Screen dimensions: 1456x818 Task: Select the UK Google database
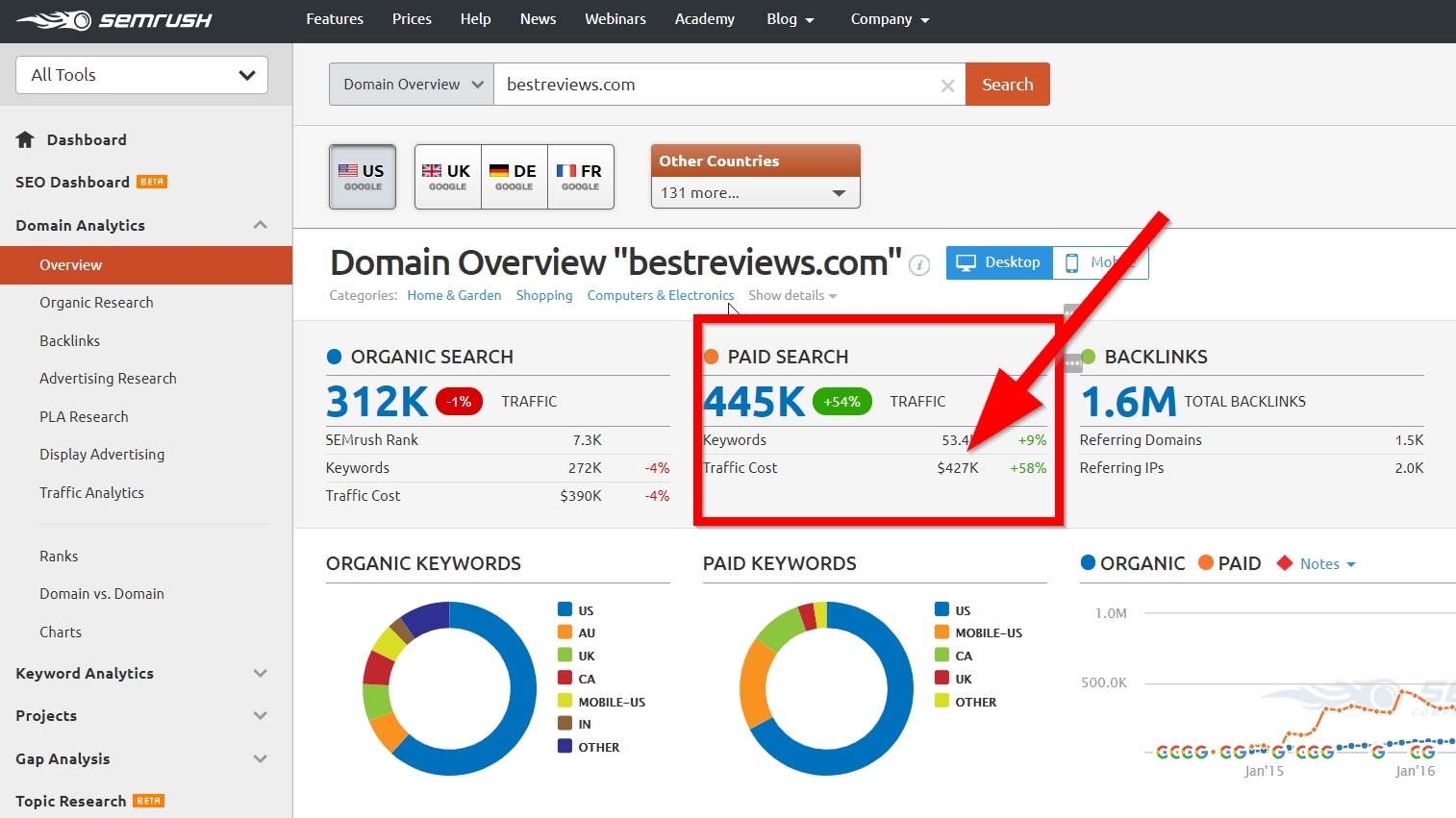click(x=446, y=177)
